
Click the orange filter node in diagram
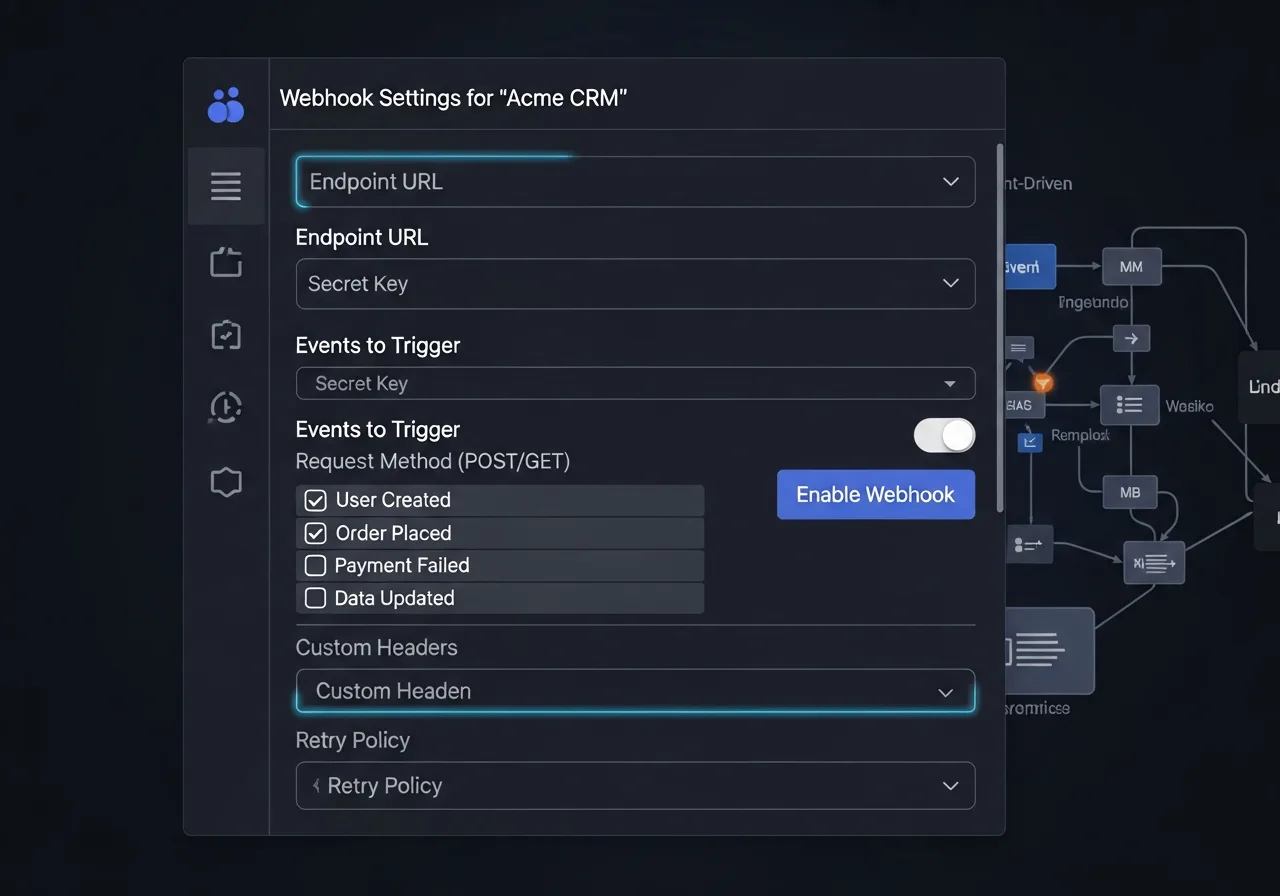pyautogui.click(x=1043, y=383)
